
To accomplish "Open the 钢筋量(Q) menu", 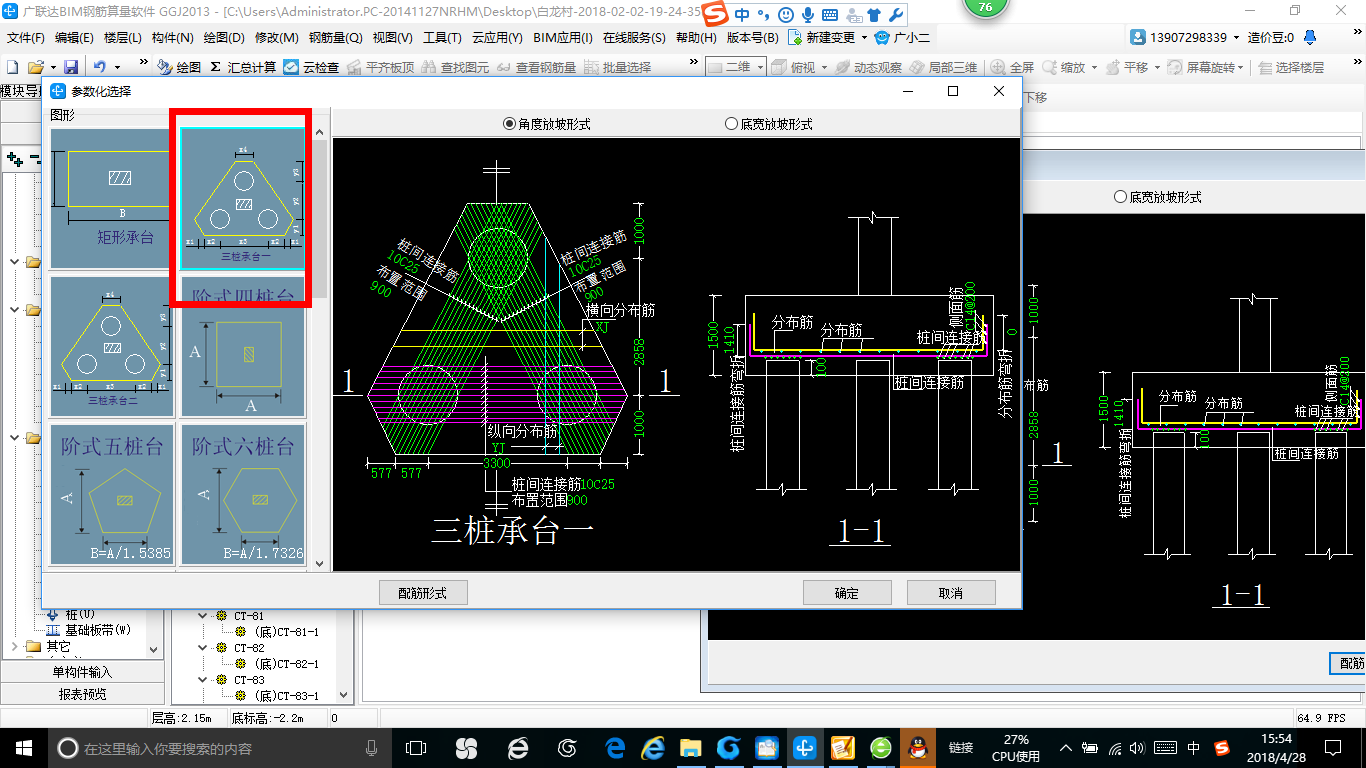I will pyautogui.click(x=335, y=38).
